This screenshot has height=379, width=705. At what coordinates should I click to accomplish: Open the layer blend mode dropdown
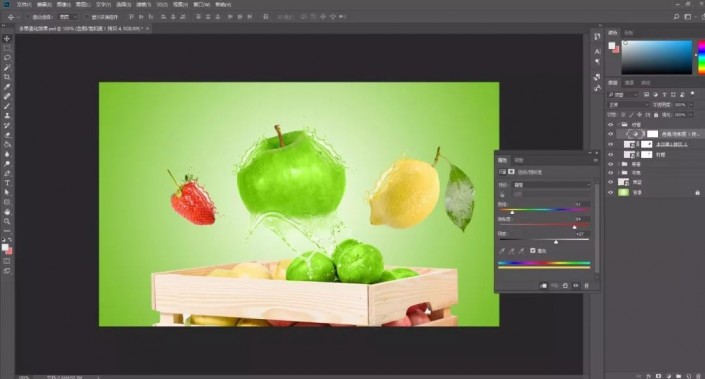(x=628, y=104)
